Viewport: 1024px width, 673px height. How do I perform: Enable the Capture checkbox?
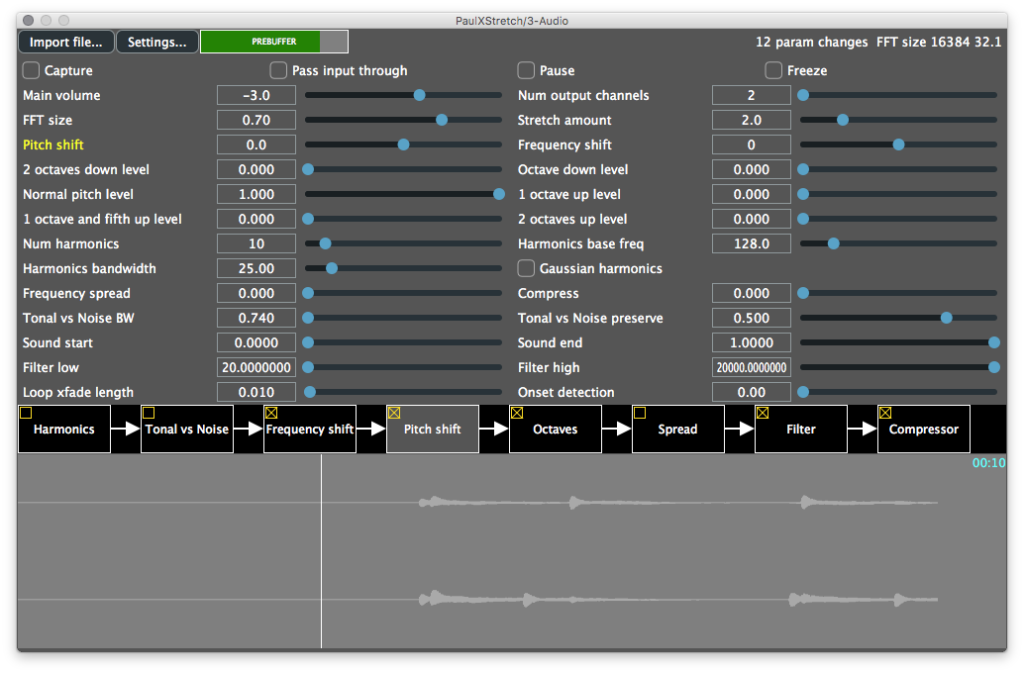[31, 70]
